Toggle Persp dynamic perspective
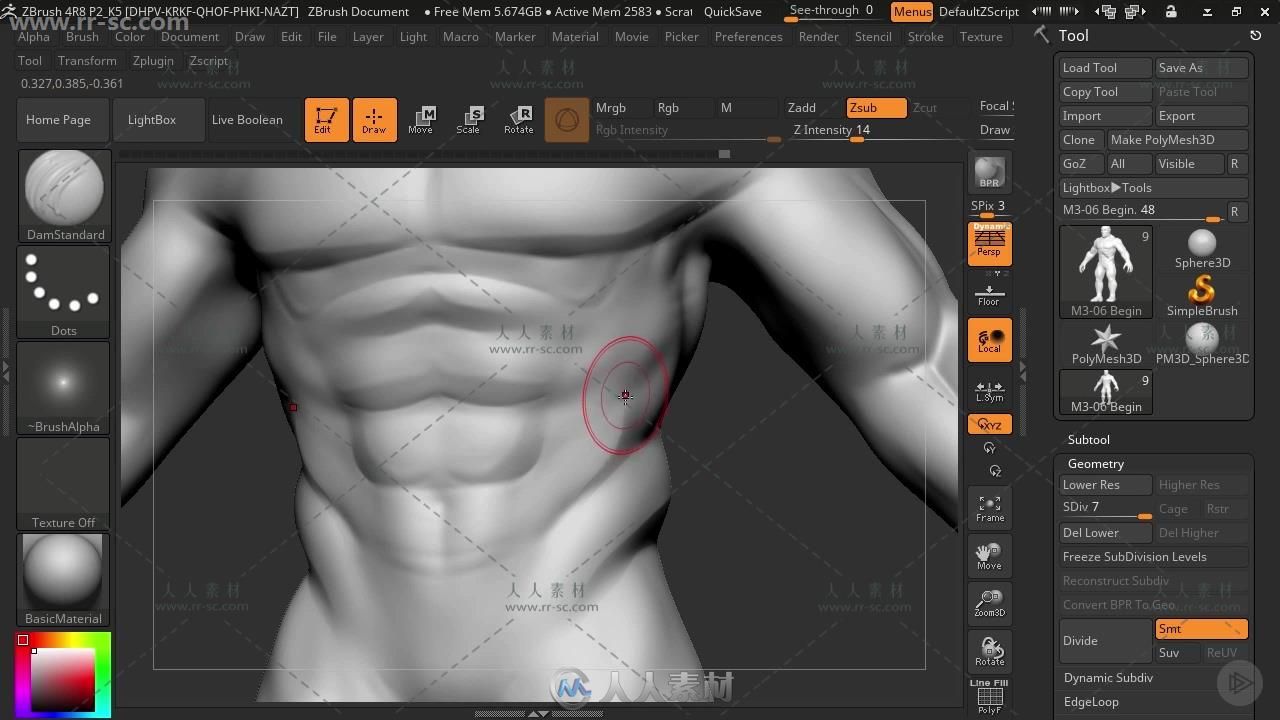1280x720 pixels. (x=989, y=244)
